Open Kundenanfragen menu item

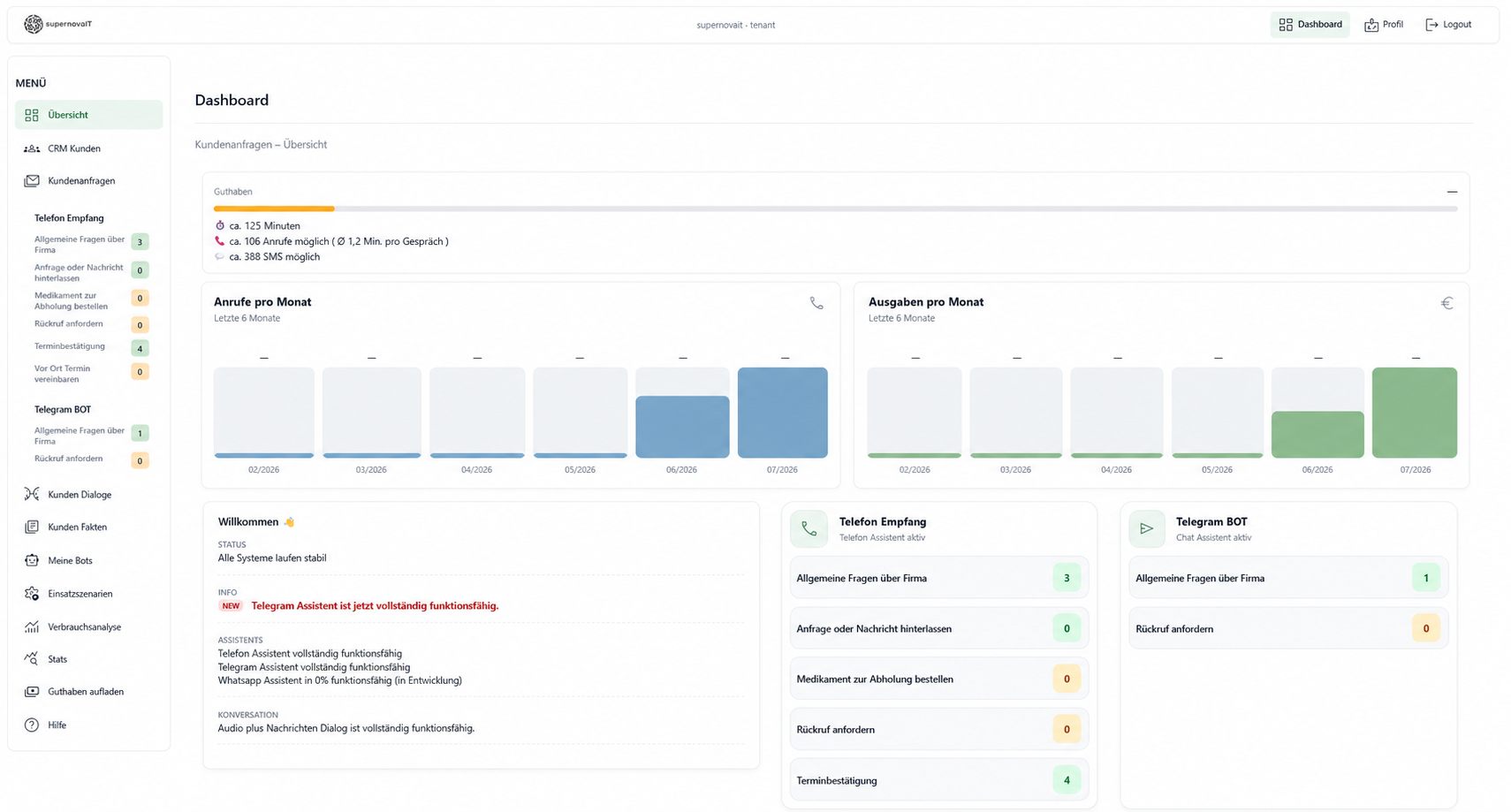coord(88,181)
